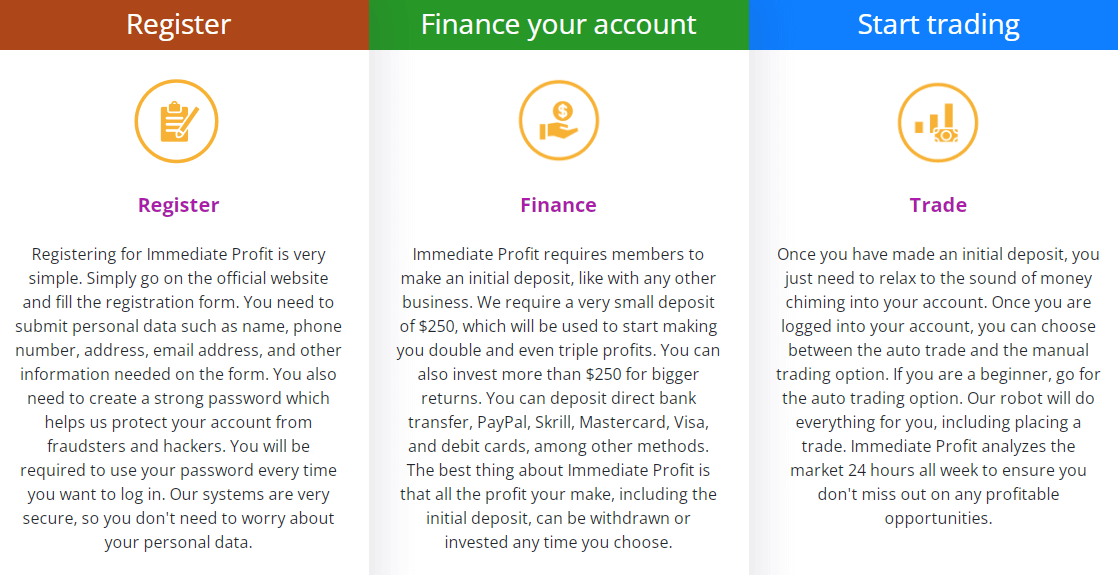Click the open hand in Finance icon
The image size is (1118, 575).
coord(557,131)
